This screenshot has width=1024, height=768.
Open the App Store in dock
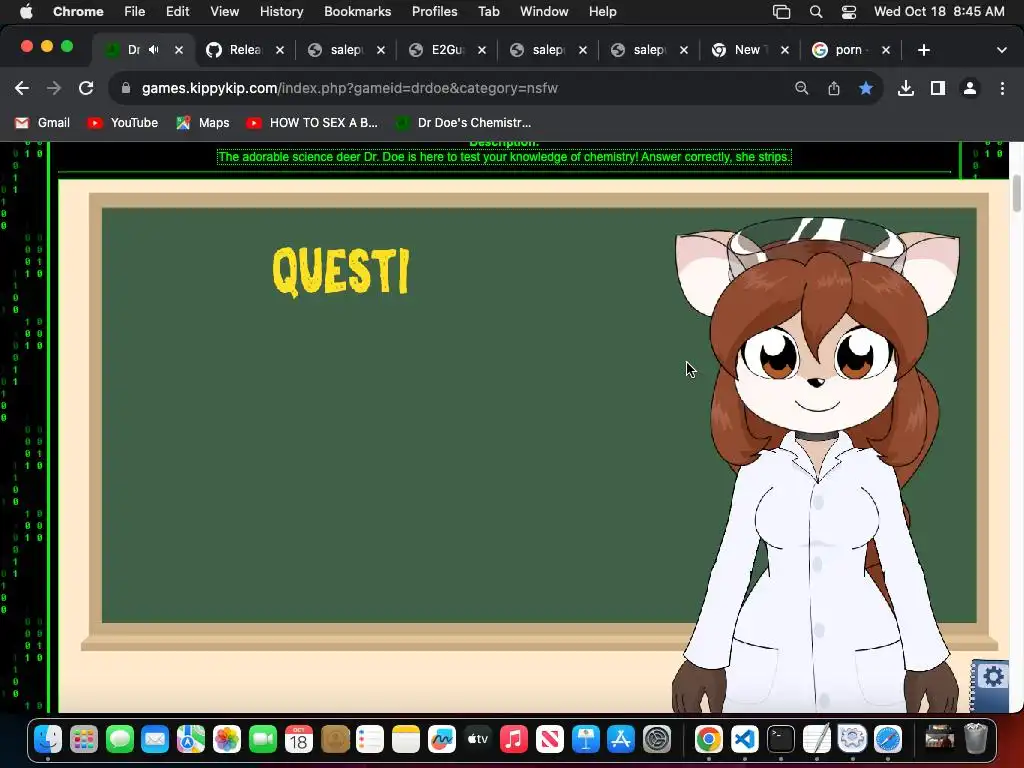coord(620,739)
